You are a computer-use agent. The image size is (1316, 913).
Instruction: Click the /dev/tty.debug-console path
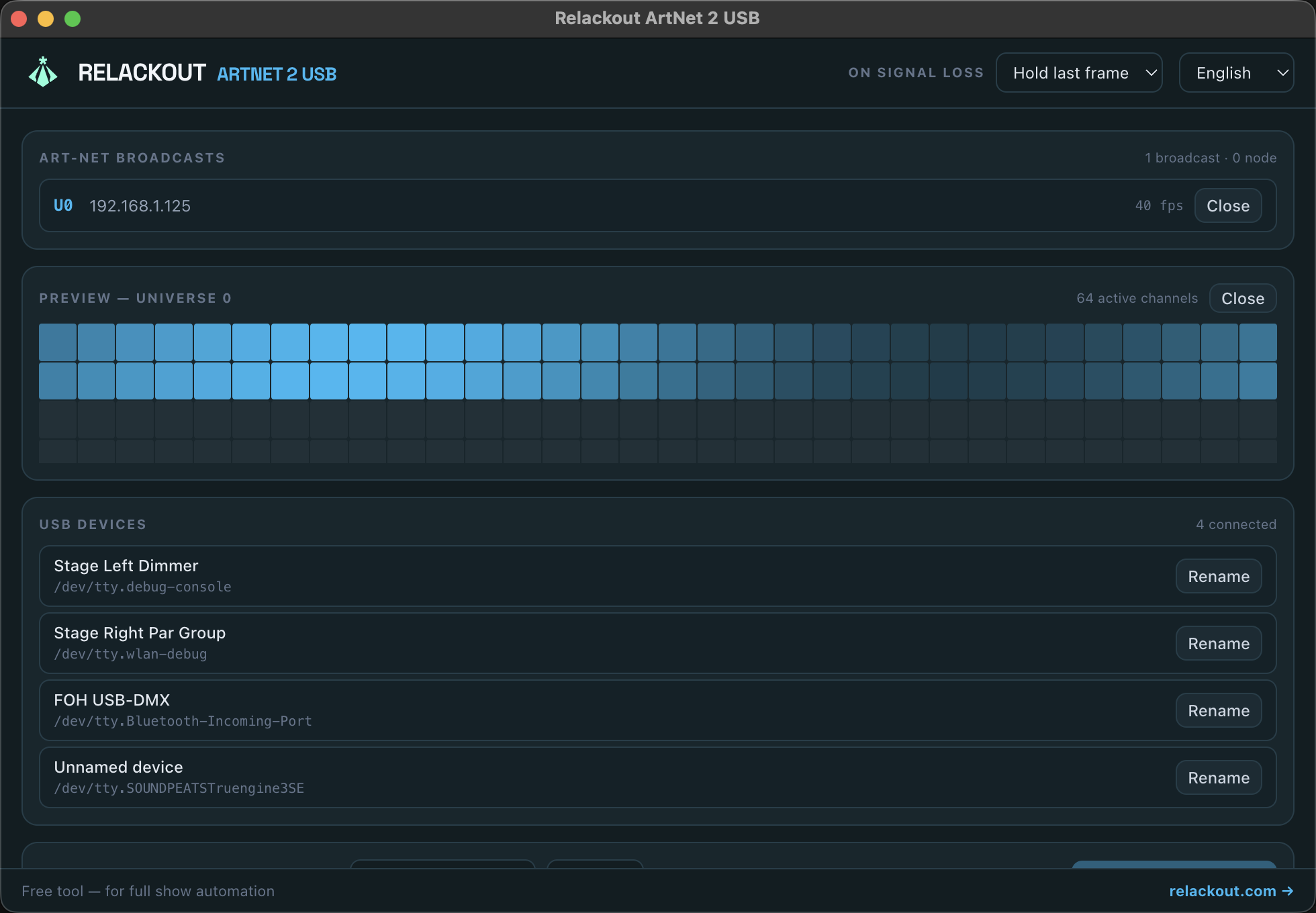tap(142, 587)
